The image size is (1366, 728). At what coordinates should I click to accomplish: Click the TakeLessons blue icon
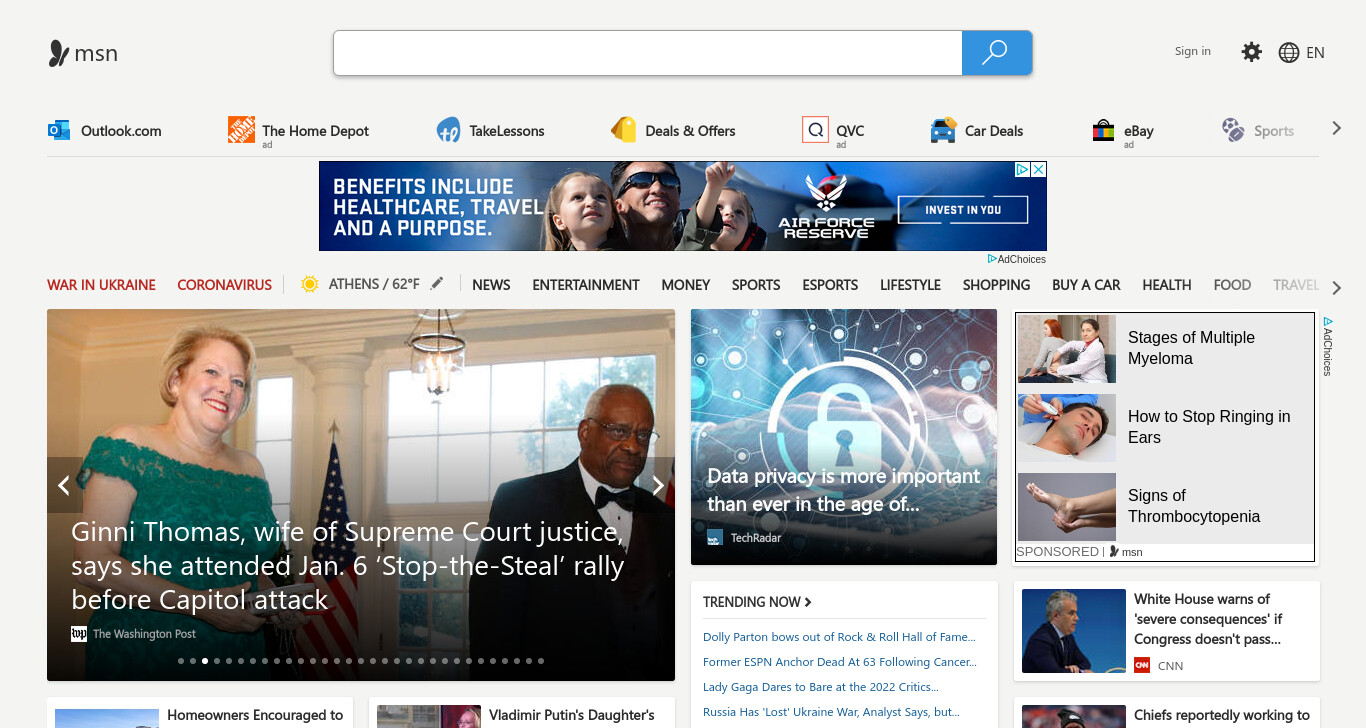pos(448,130)
